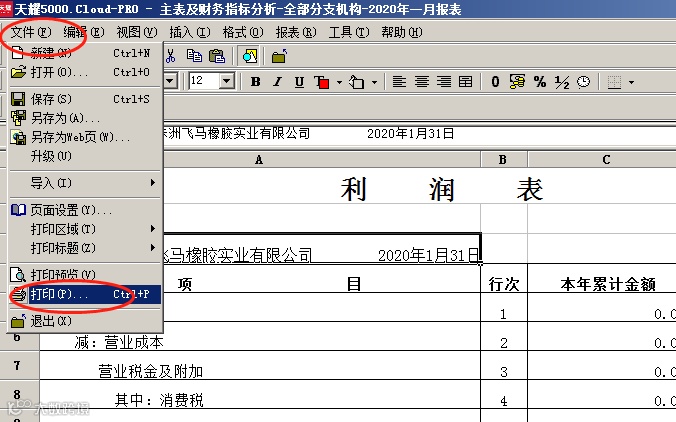Click the currency format coins icon
Viewport: 676px width, 422px height.
click(x=517, y=81)
